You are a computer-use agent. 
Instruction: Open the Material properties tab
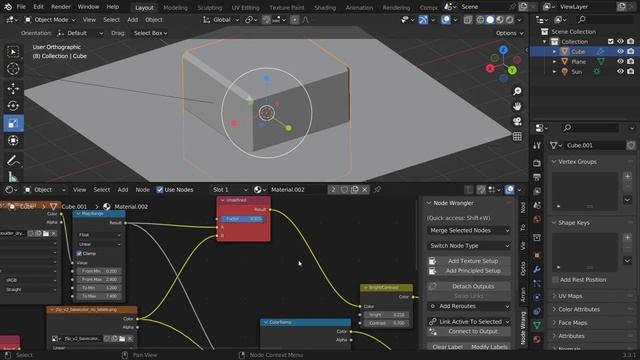(x=537, y=339)
